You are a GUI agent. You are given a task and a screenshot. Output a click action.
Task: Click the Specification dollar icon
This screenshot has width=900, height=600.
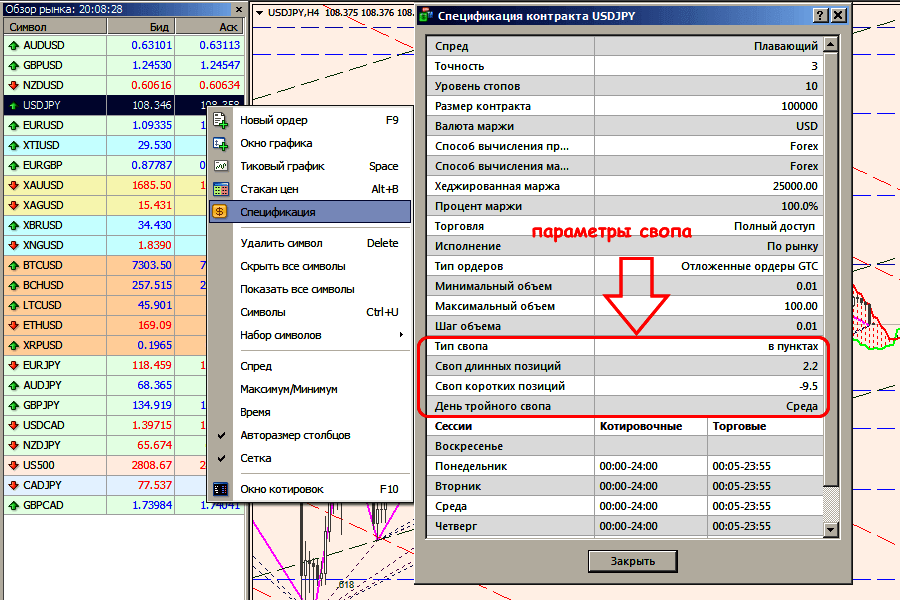click(x=221, y=212)
